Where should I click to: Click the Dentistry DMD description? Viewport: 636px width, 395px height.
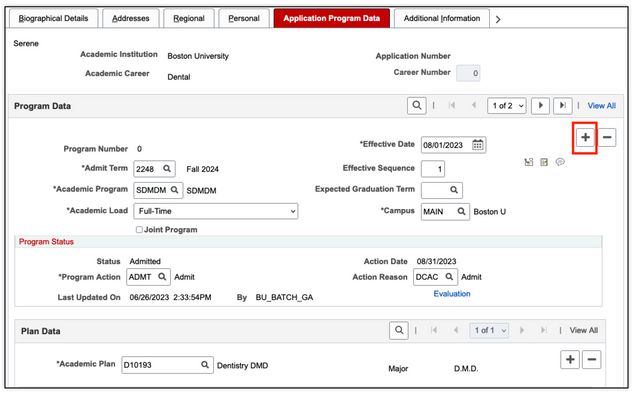tap(242, 366)
